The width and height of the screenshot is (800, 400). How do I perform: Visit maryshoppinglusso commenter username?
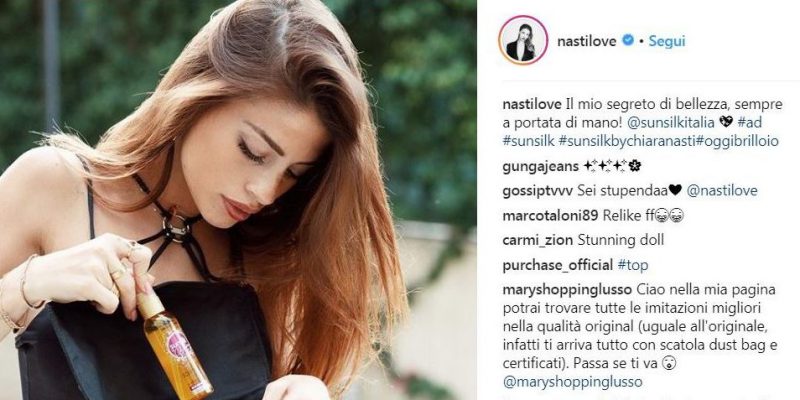click(x=568, y=290)
